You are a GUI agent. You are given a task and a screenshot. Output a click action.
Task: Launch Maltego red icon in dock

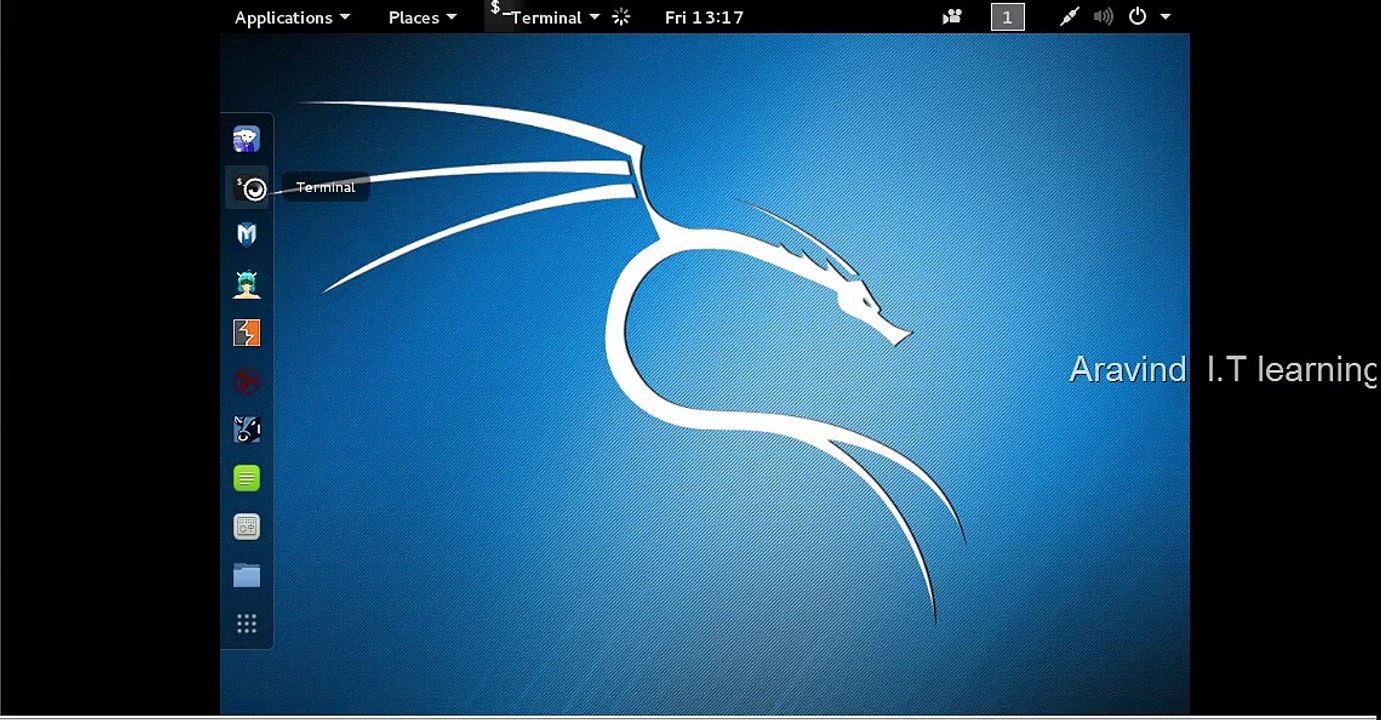point(246,381)
